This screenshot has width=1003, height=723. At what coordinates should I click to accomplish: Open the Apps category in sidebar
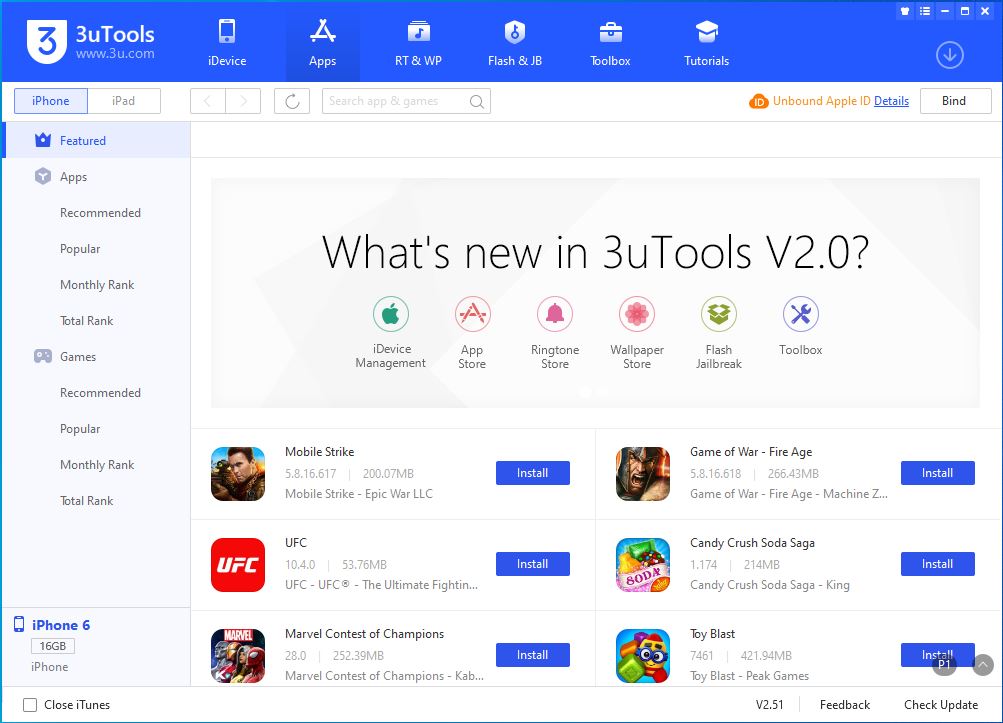pos(97,177)
